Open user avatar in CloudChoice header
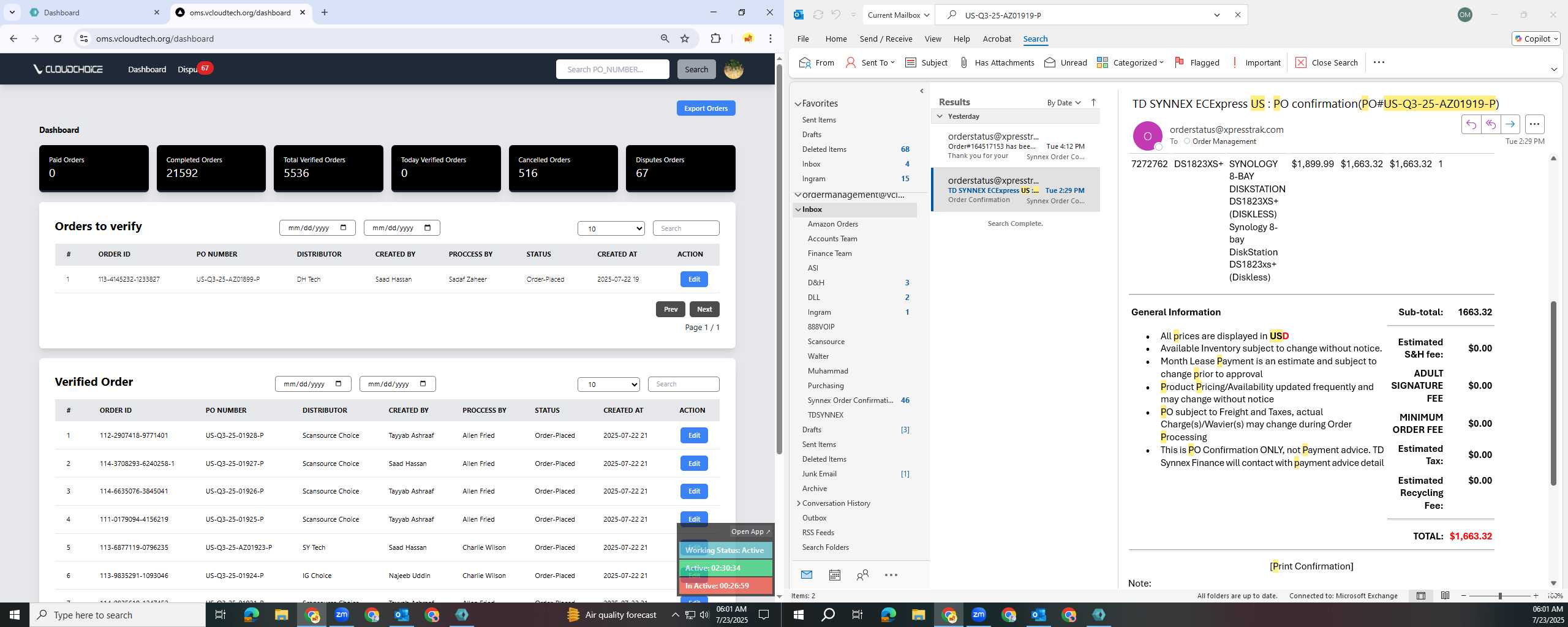The width and height of the screenshot is (1568, 627). click(733, 69)
